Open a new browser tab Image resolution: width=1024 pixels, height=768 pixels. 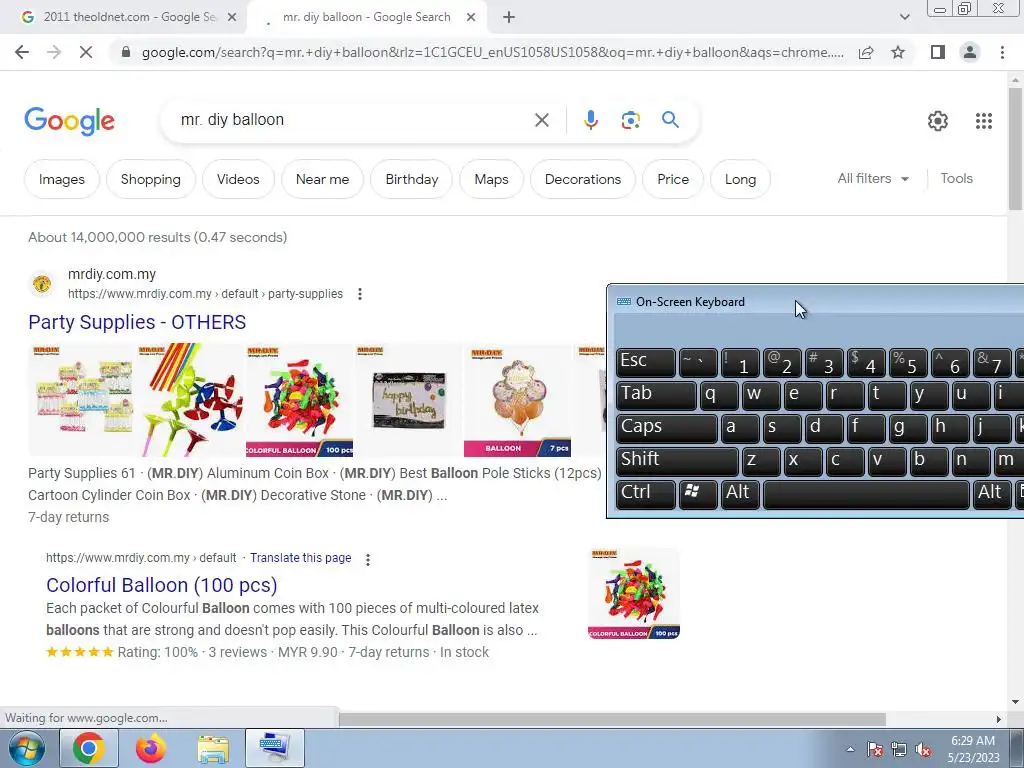point(509,17)
